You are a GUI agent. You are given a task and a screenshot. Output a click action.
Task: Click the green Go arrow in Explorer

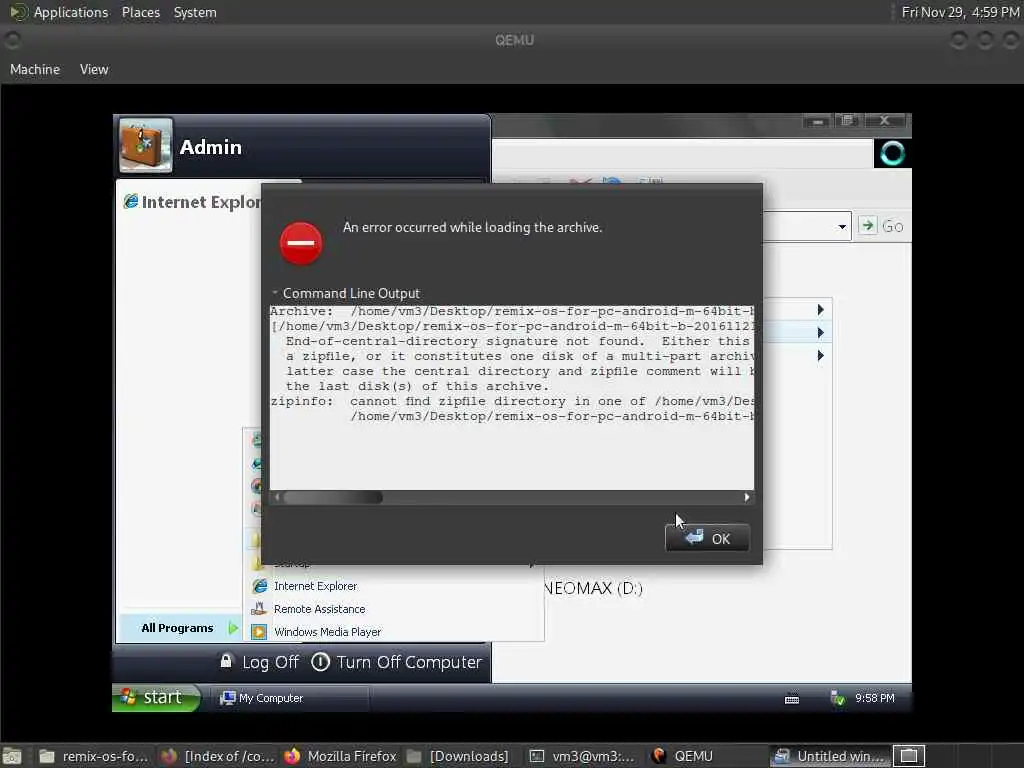(867, 226)
